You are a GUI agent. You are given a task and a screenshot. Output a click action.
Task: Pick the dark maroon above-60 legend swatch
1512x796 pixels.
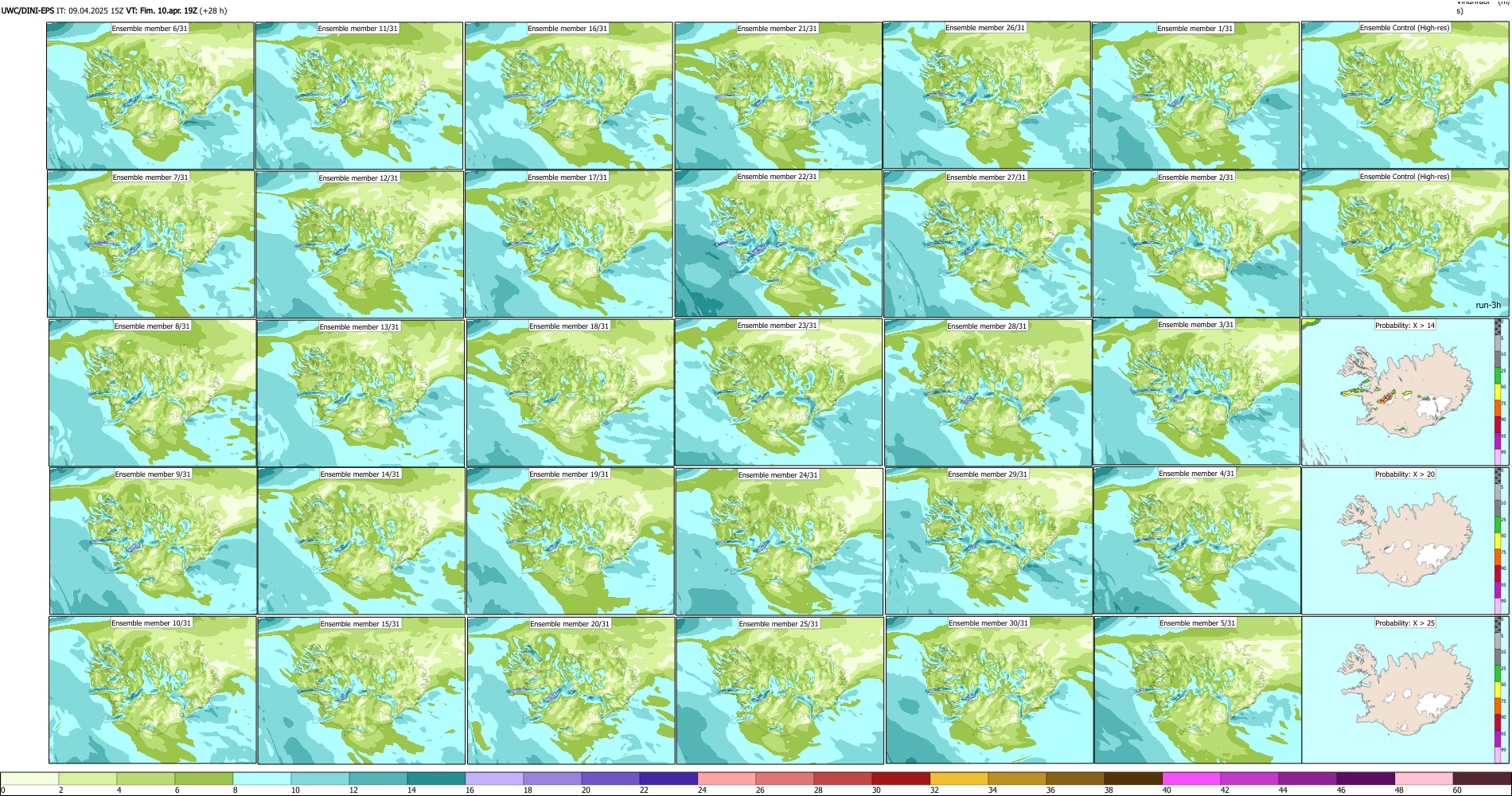point(1482,778)
